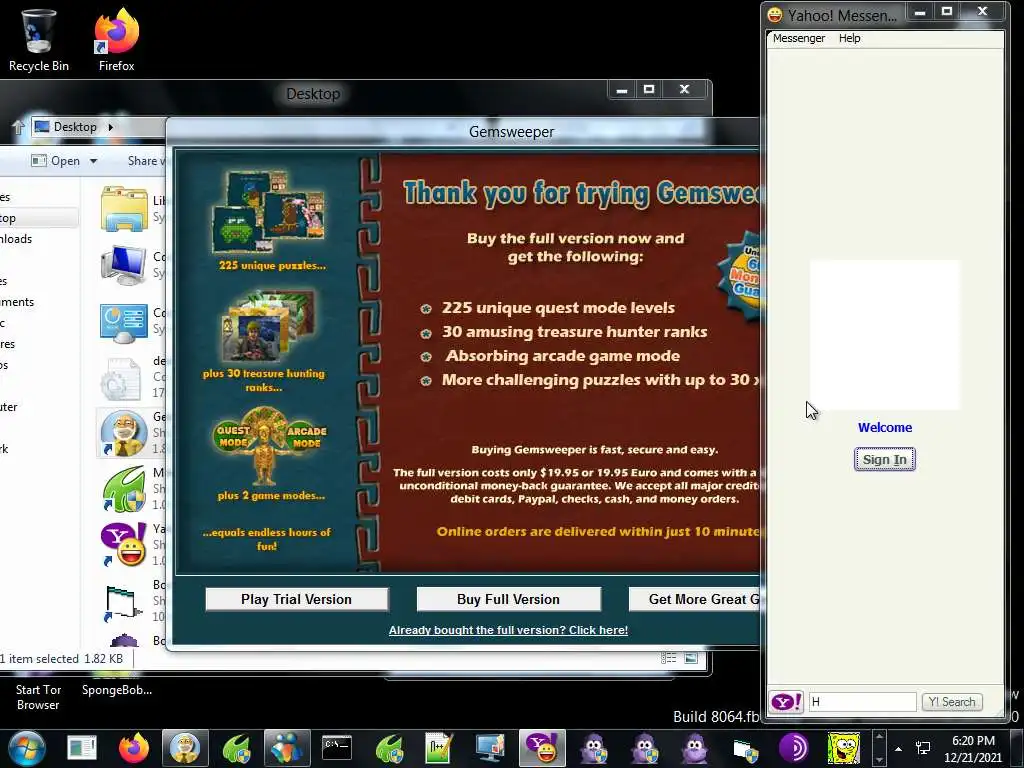Open the Messenger menu in Yahoo Messenger

(799, 38)
